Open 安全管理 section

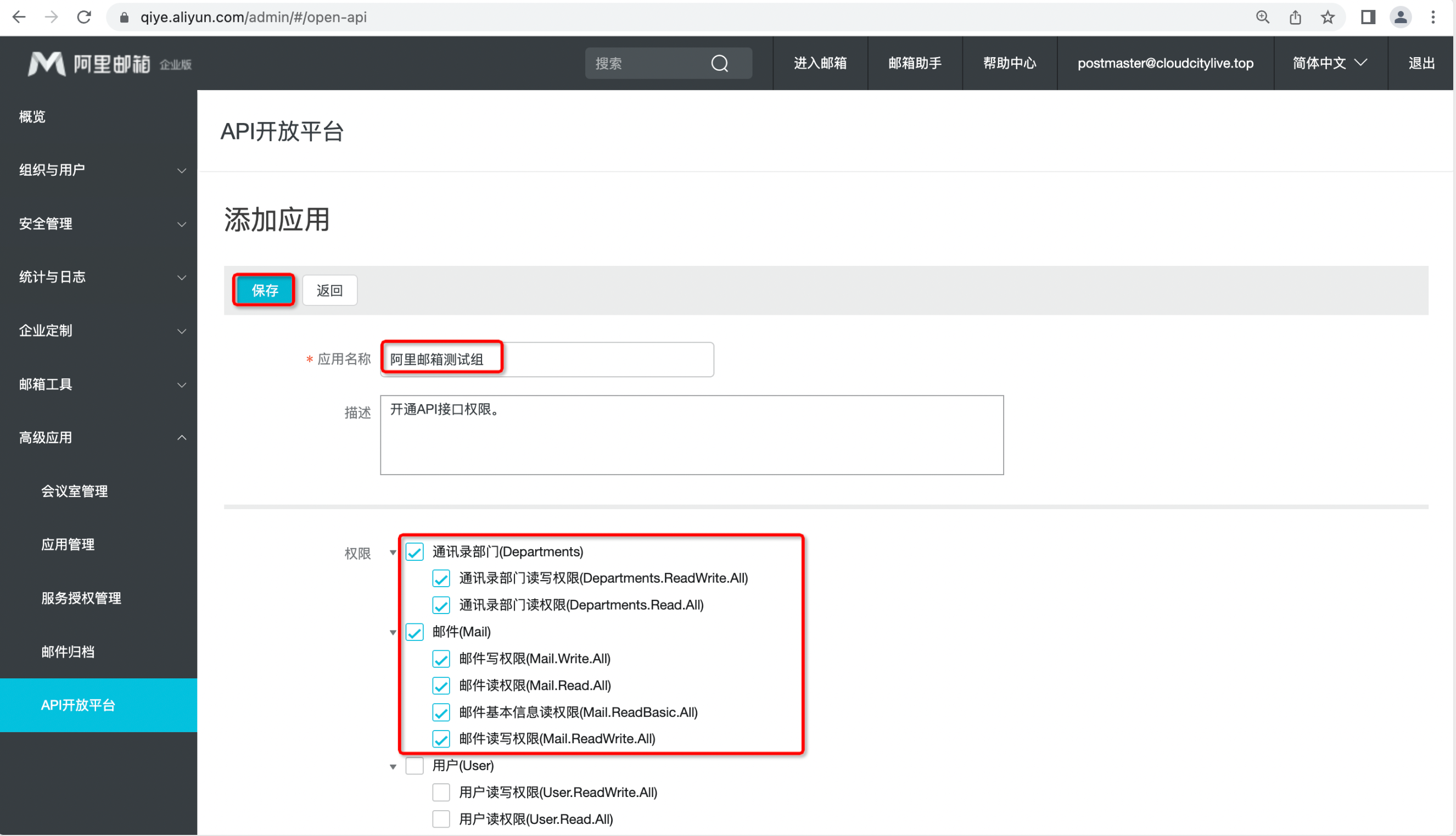[98, 223]
